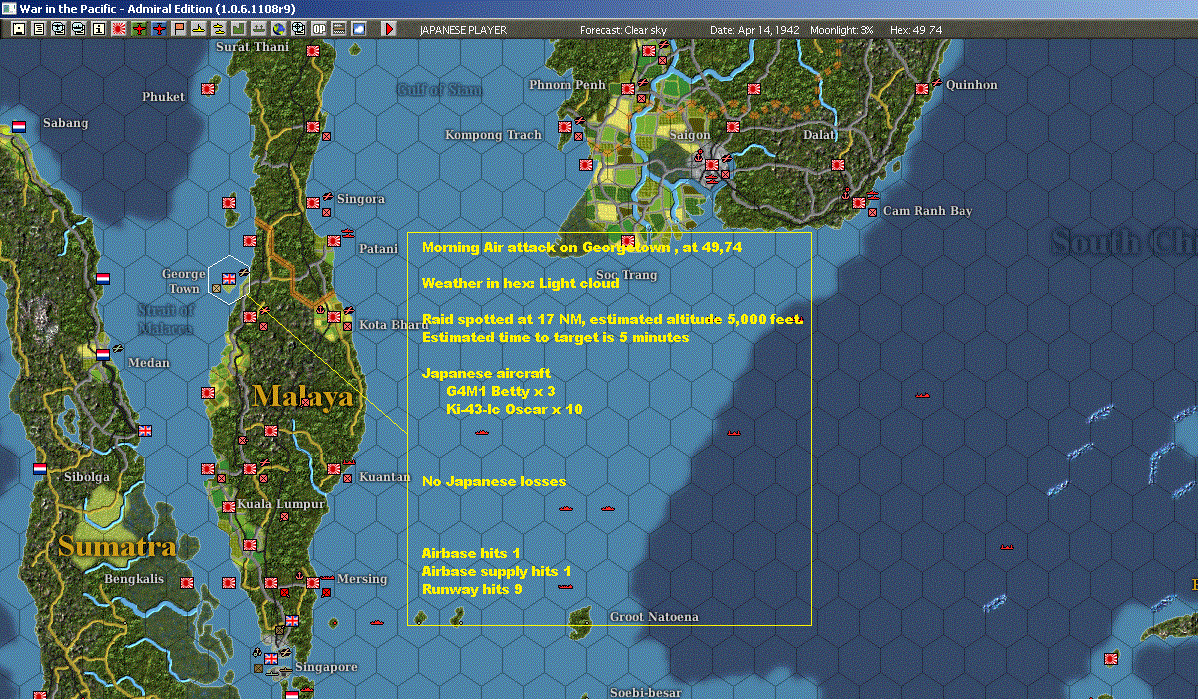Click the 'JAPANESE PLAYER' label in toolbar
Viewport: 1198px width, 699px height.
463,30
